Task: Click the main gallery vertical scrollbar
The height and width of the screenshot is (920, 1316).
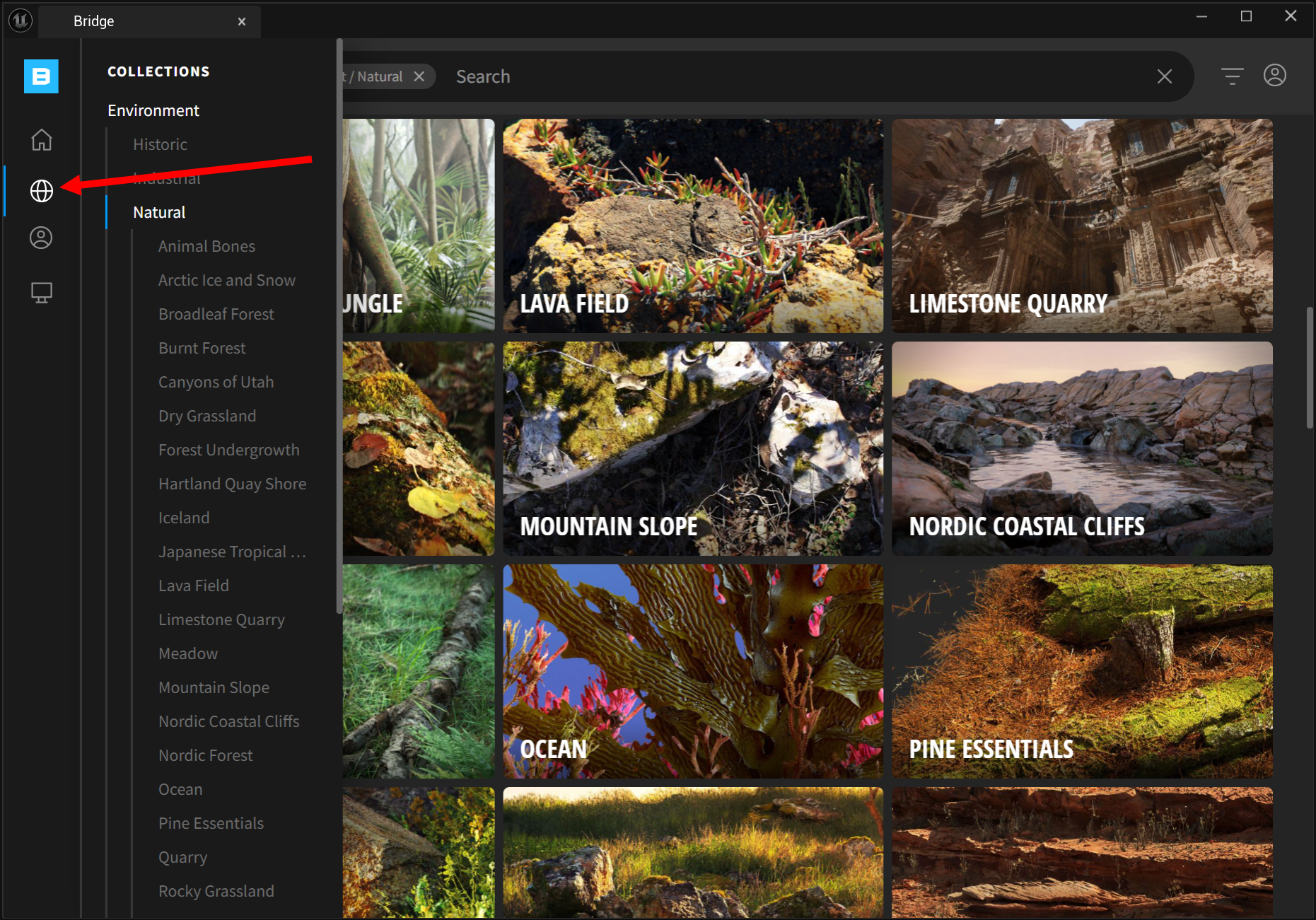Action: [1310, 368]
